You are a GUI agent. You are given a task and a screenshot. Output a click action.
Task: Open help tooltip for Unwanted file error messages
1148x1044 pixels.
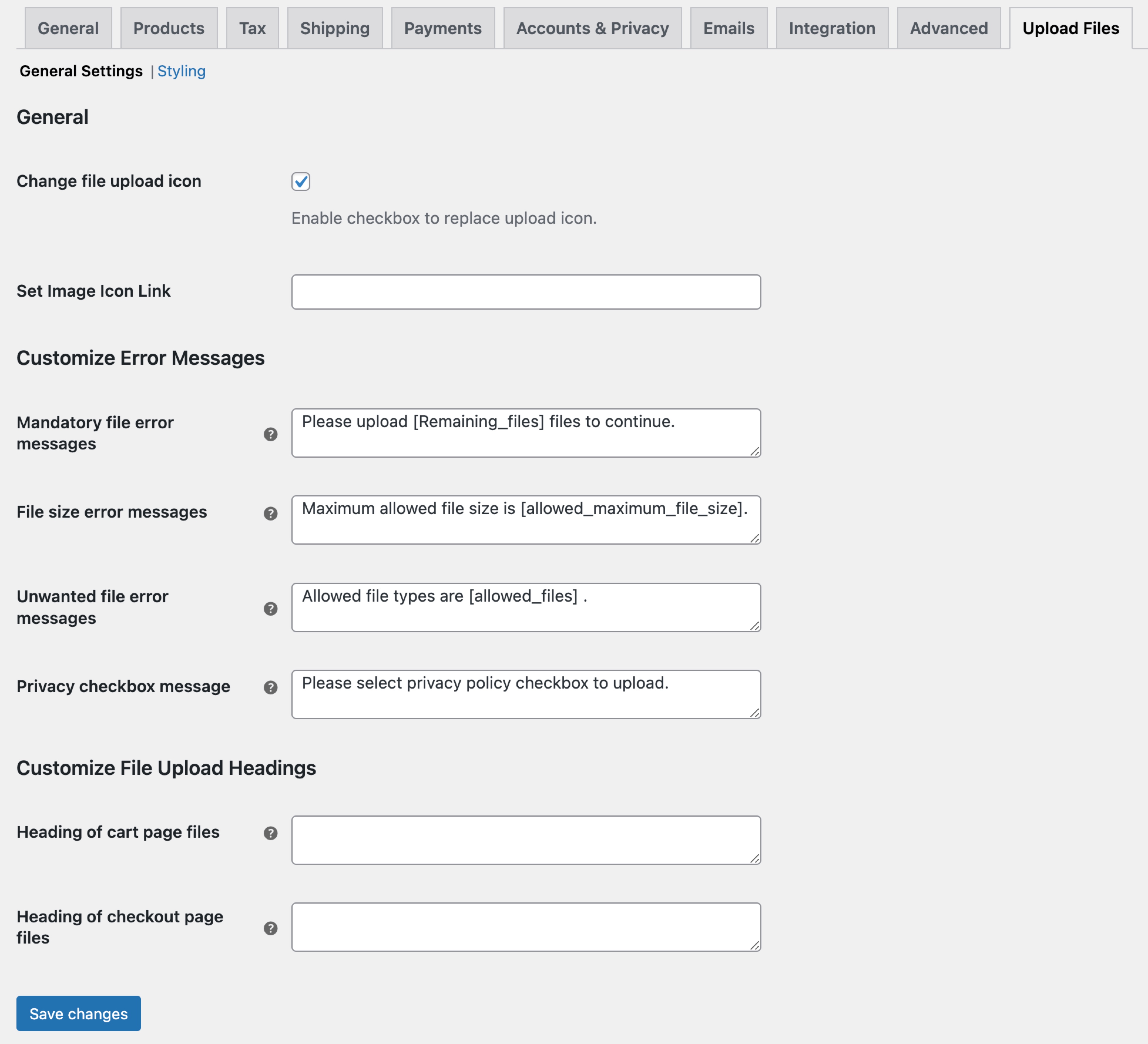[272, 608]
